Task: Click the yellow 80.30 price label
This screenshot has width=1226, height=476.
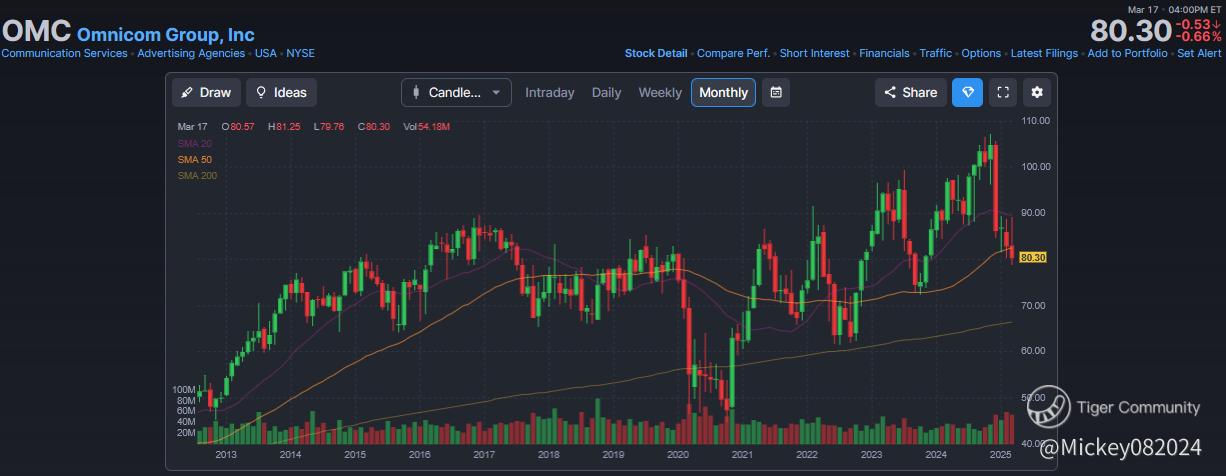Action: coord(1034,258)
